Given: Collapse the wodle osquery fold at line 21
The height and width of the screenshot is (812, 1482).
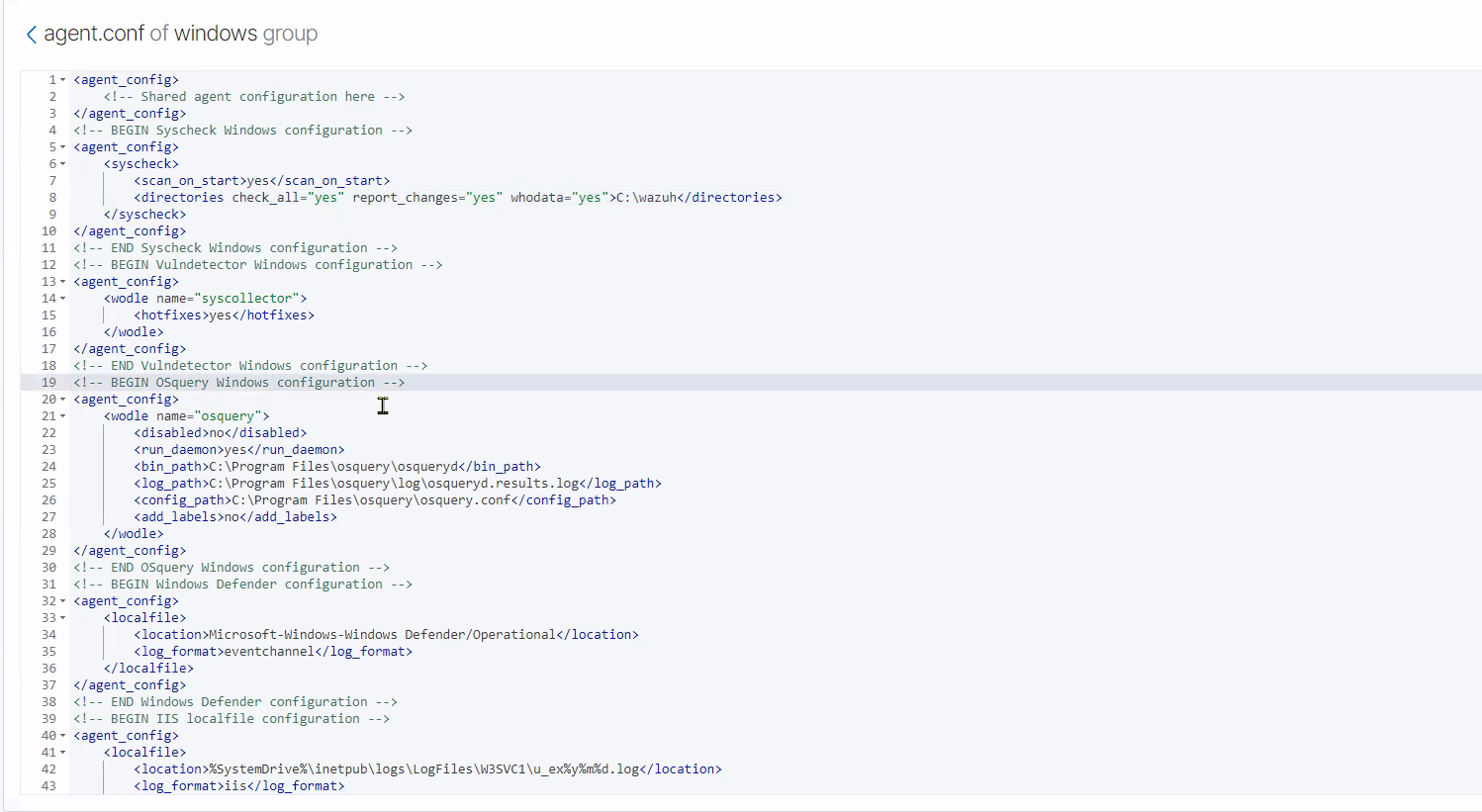Looking at the screenshot, I should click(x=63, y=415).
